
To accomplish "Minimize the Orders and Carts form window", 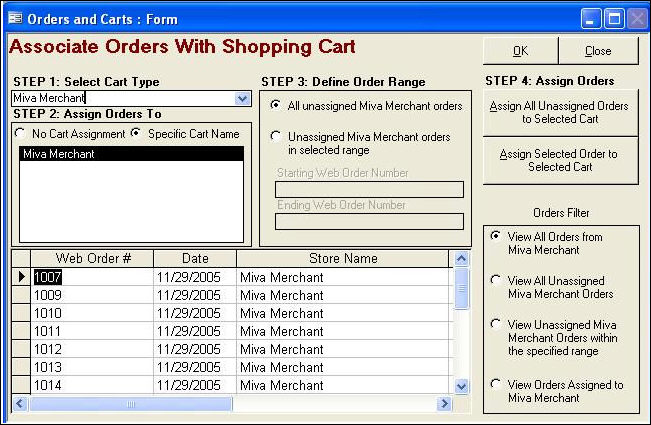I will [x=590, y=19].
